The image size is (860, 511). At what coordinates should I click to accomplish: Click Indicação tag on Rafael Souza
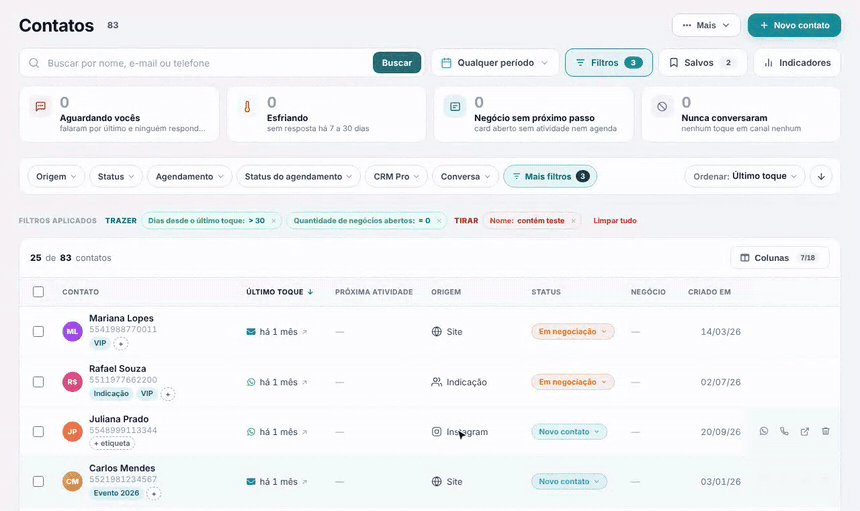click(111, 394)
